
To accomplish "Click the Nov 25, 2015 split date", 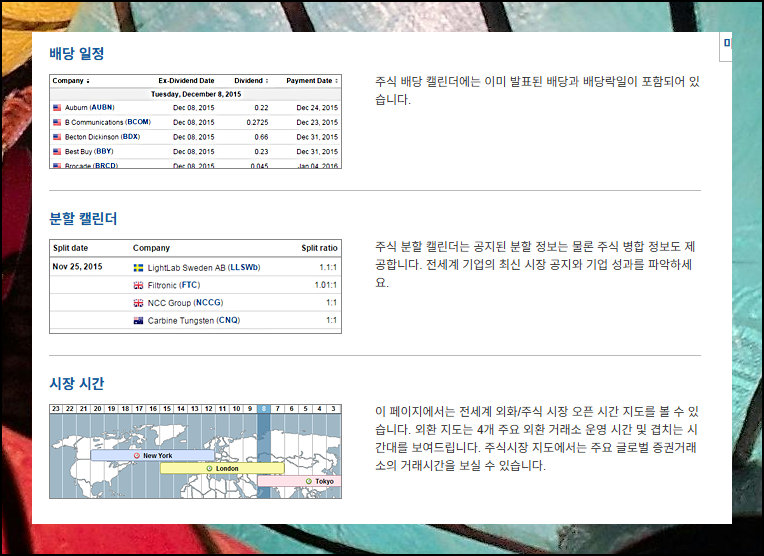I will pyautogui.click(x=77, y=267).
